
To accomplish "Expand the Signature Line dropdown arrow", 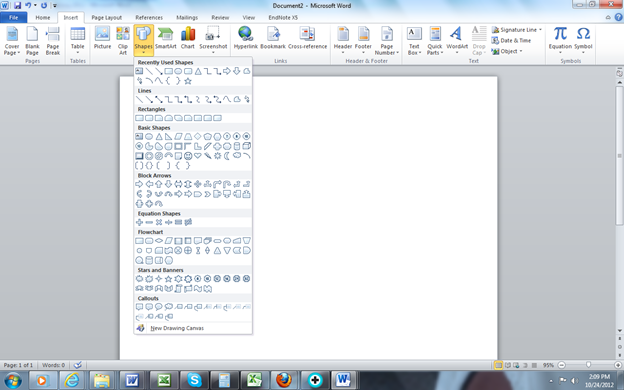I will click(540, 30).
